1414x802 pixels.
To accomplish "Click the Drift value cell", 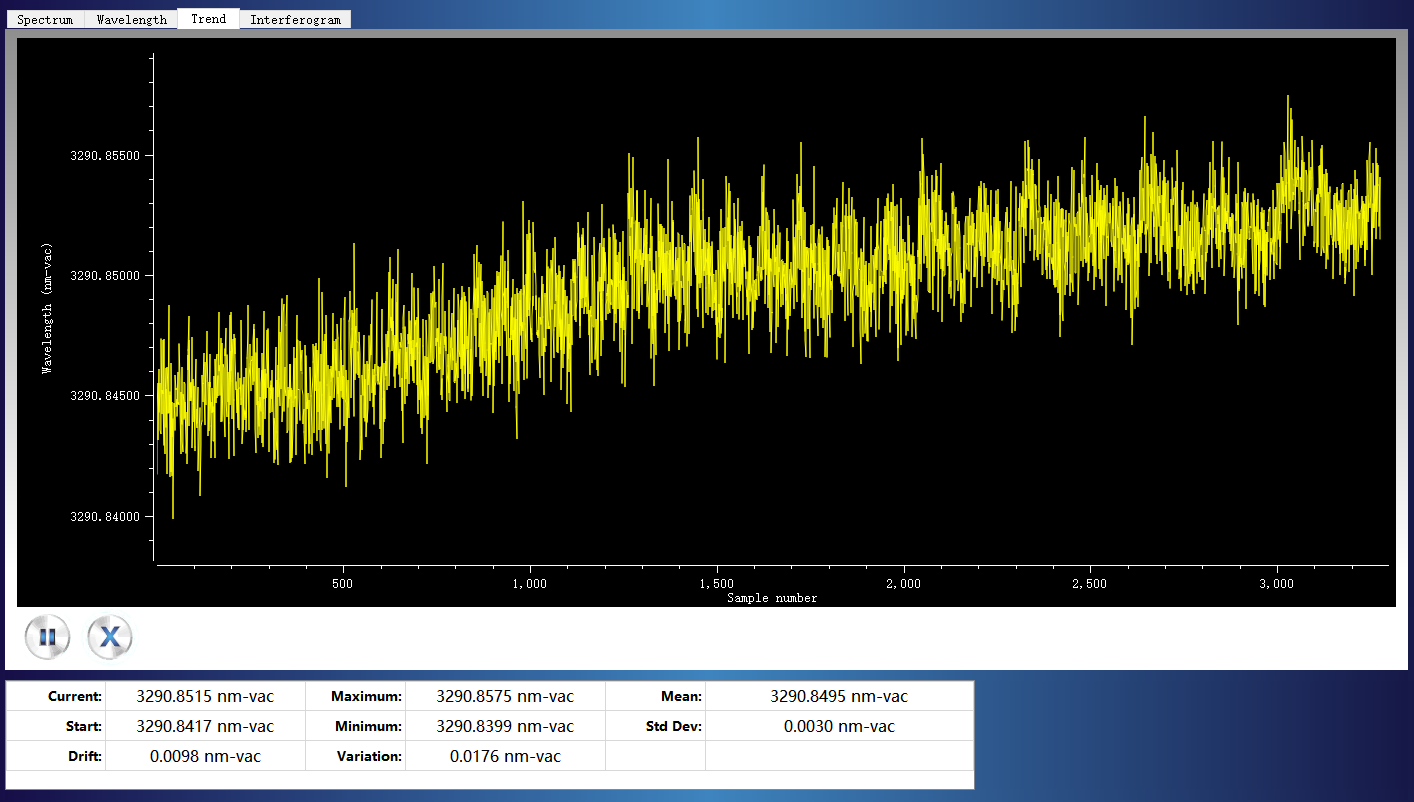I will pos(205,756).
